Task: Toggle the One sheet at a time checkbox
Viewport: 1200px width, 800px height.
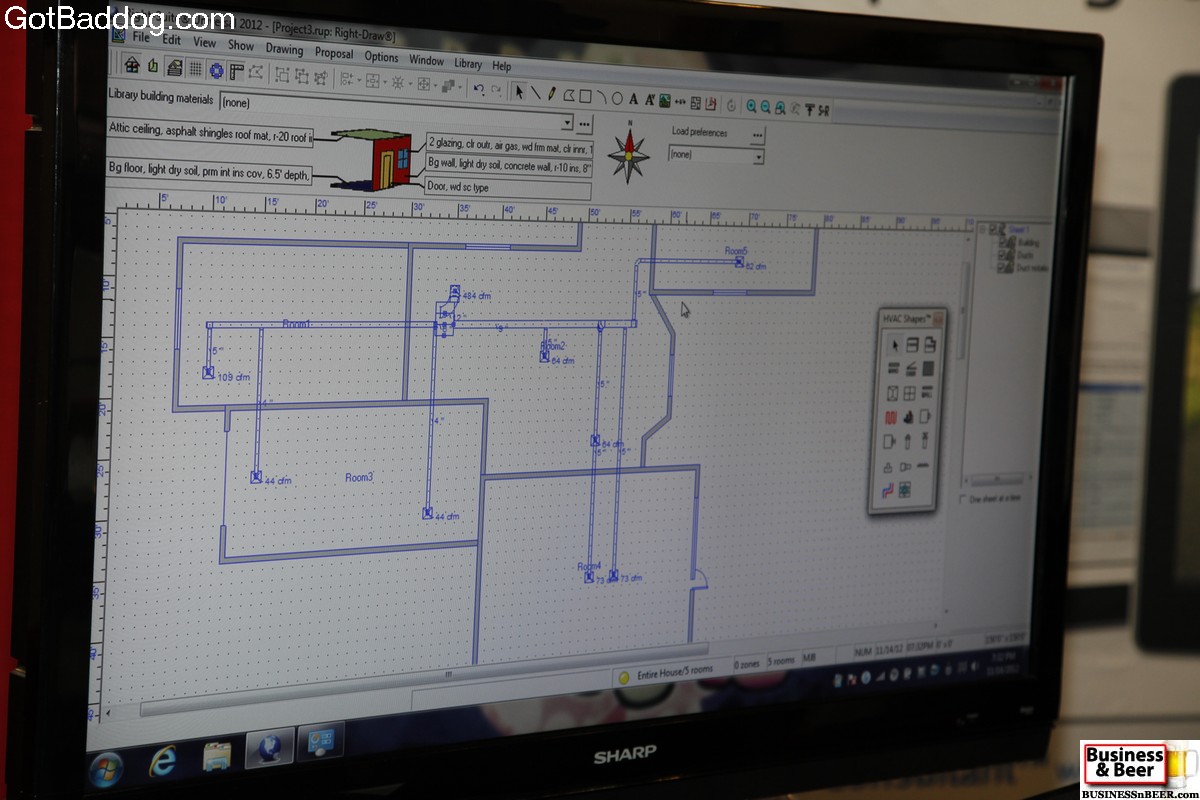Action: click(x=964, y=499)
